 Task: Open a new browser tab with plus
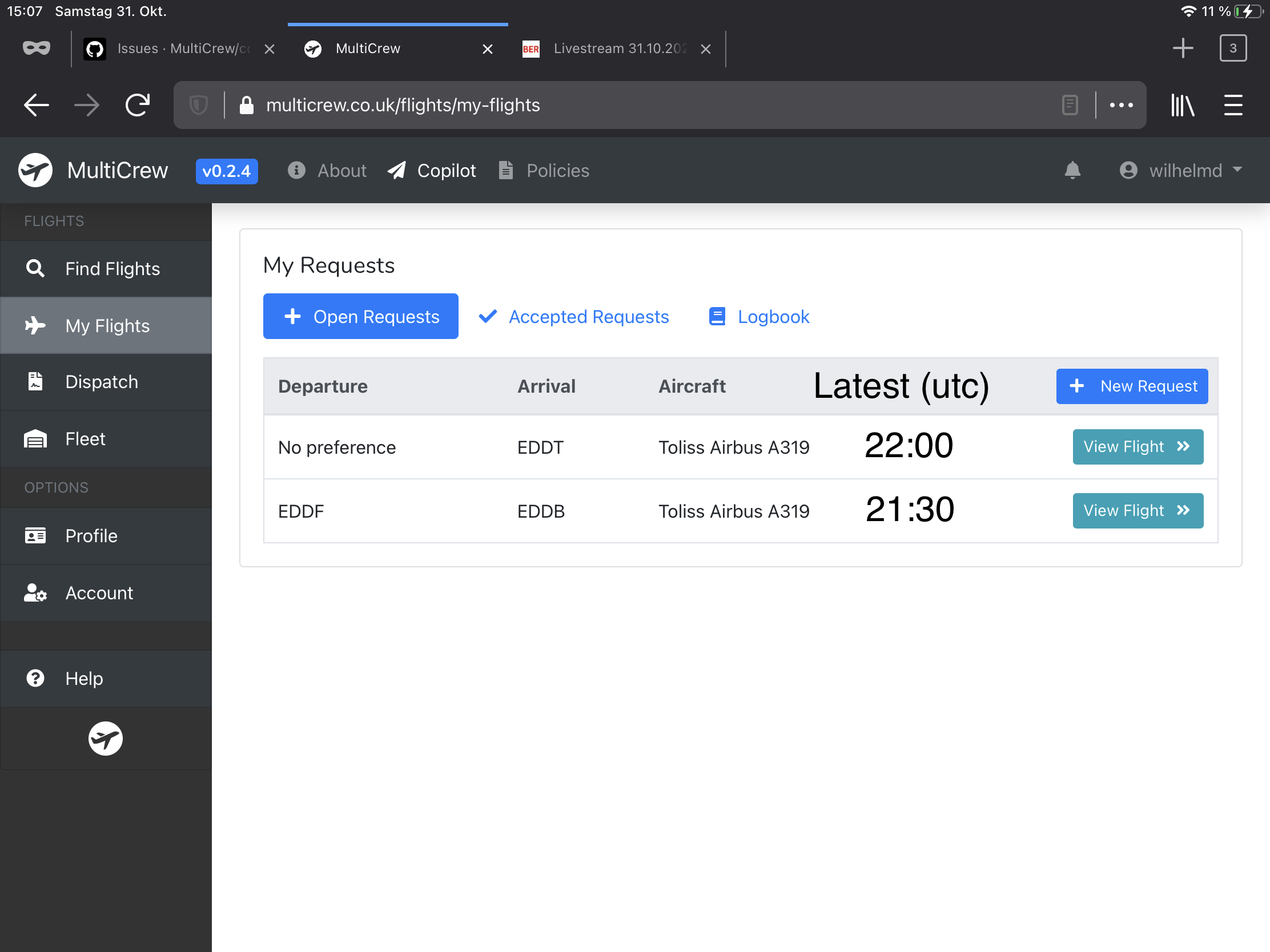click(x=1182, y=48)
